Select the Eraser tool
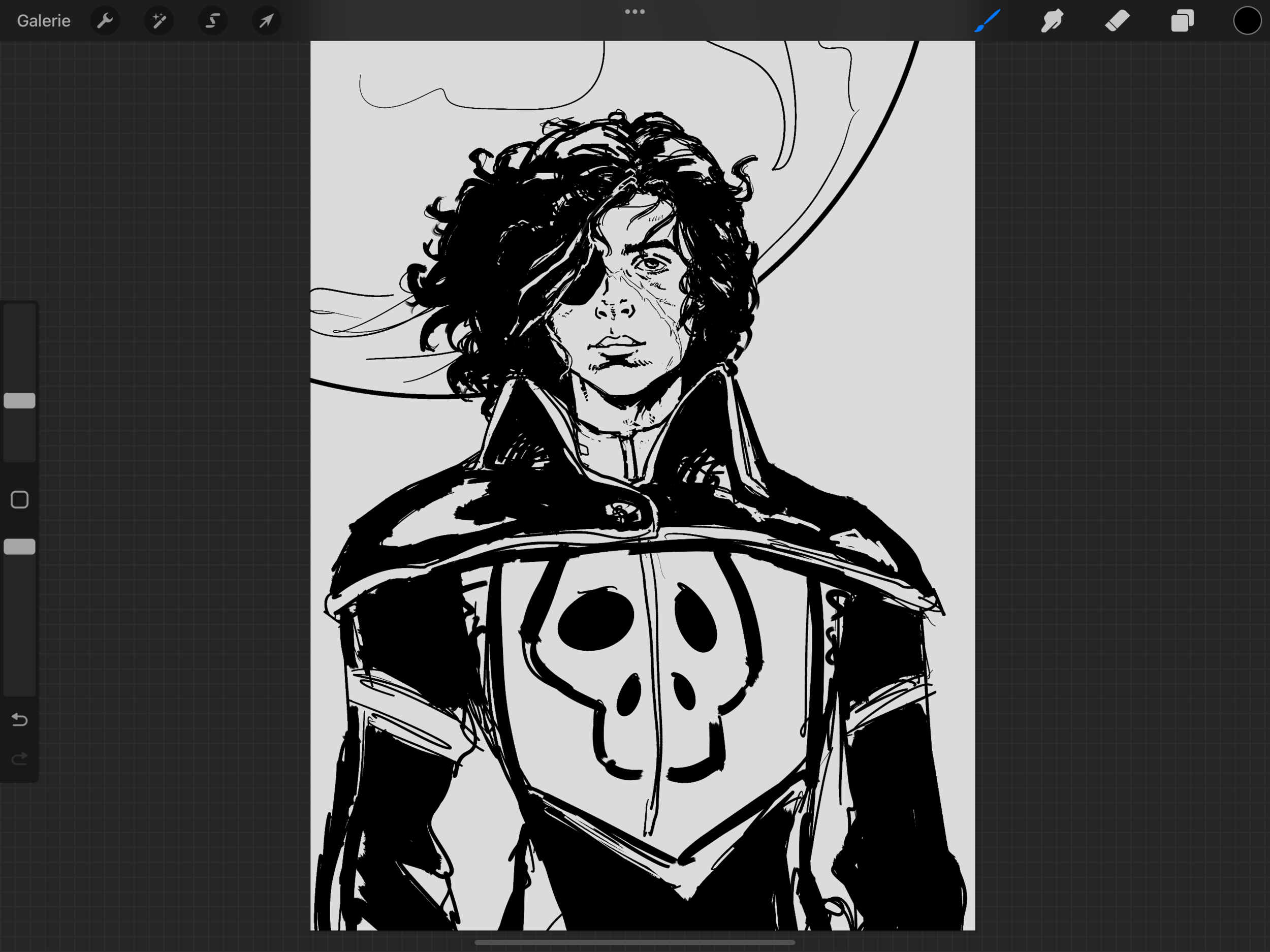This screenshot has height=952, width=1270. (x=1117, y=21)
